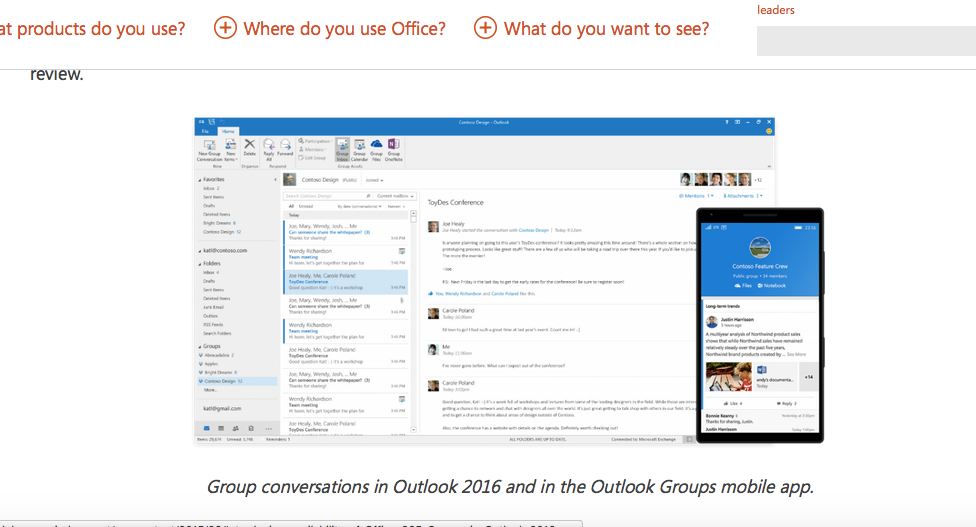Click the Delete icon in the ribbon
This screenshot has width=976, height=527.
(250, 148)
